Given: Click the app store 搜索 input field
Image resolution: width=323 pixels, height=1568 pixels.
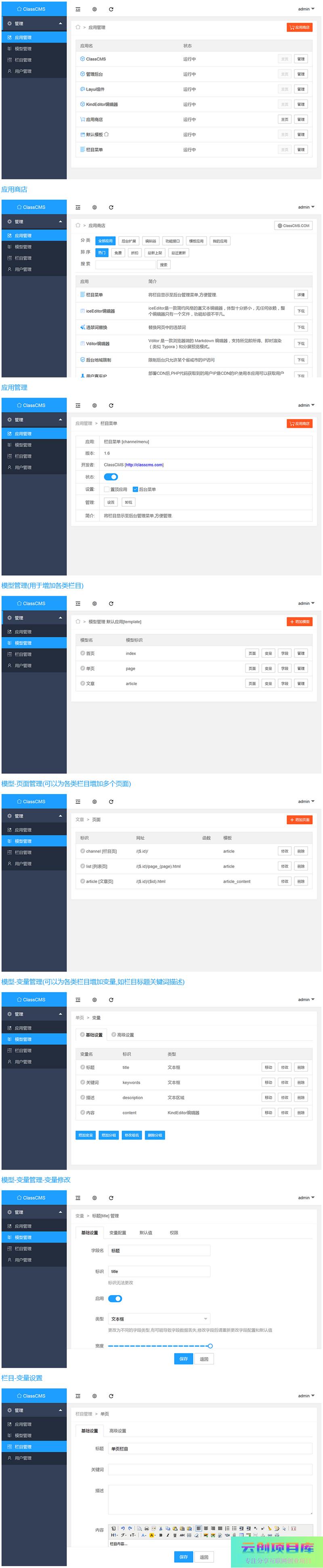Looking at the screenshot, I should pos(125,265).
